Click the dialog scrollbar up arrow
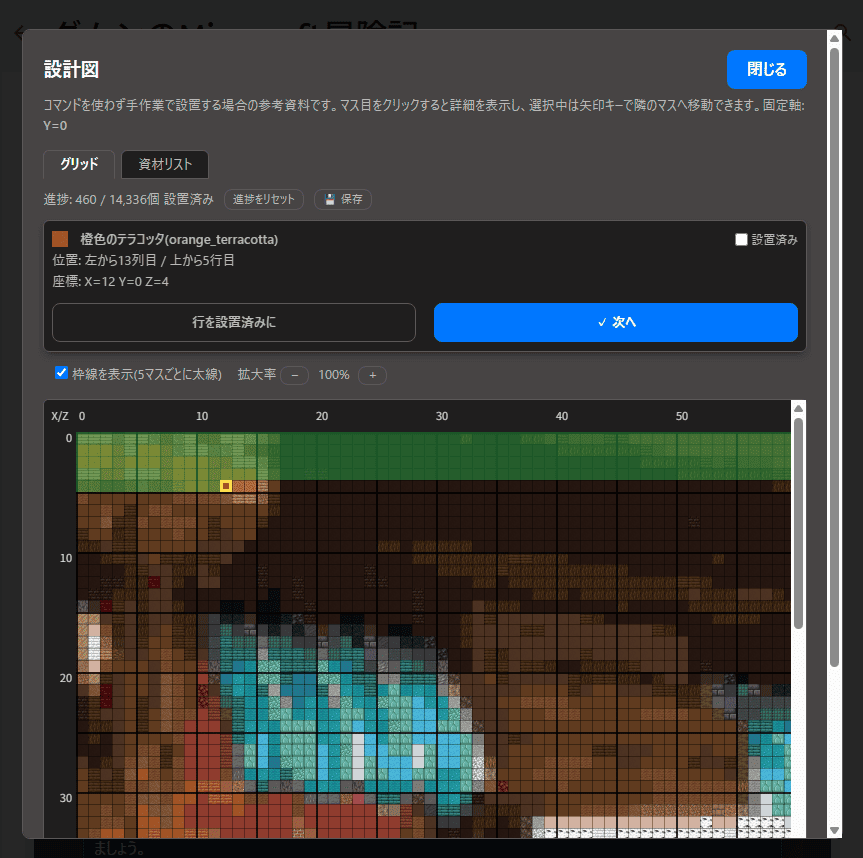The image size is (863, 858). point(834,38)
